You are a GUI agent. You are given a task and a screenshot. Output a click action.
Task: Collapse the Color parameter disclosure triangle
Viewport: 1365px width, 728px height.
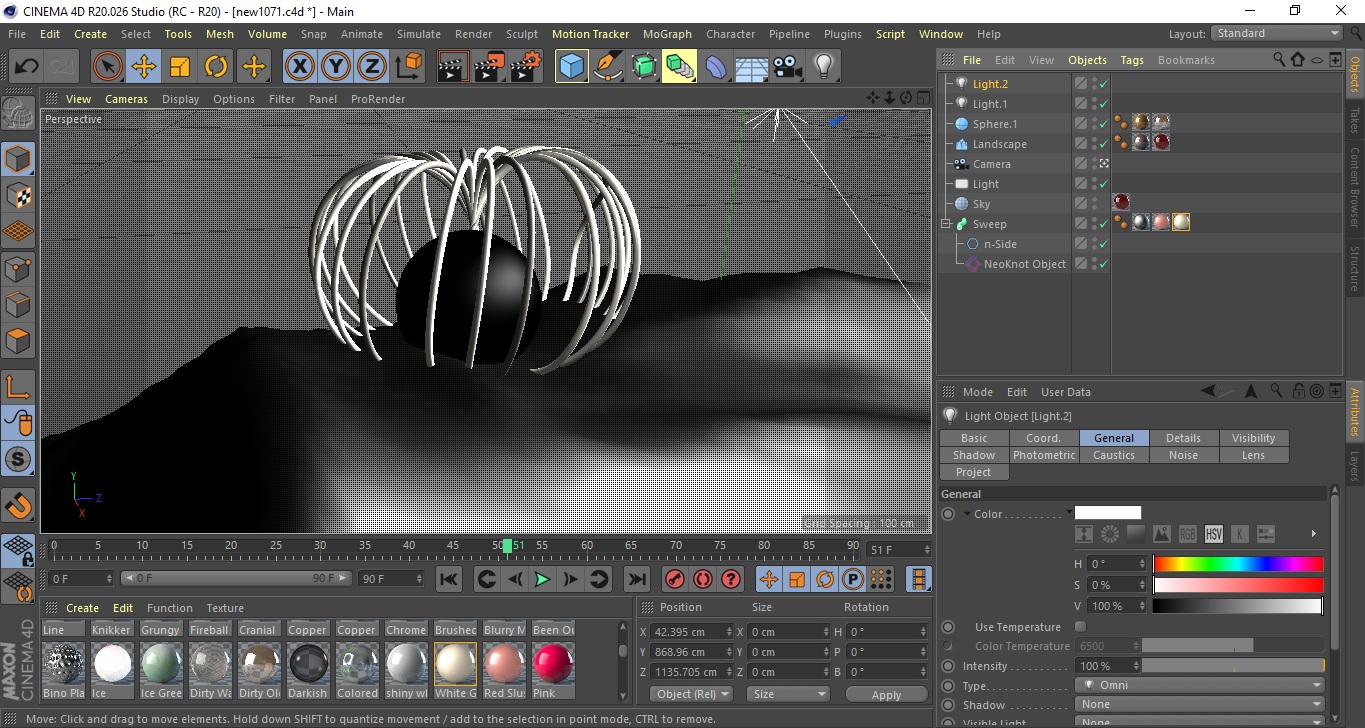coord(968,514)
